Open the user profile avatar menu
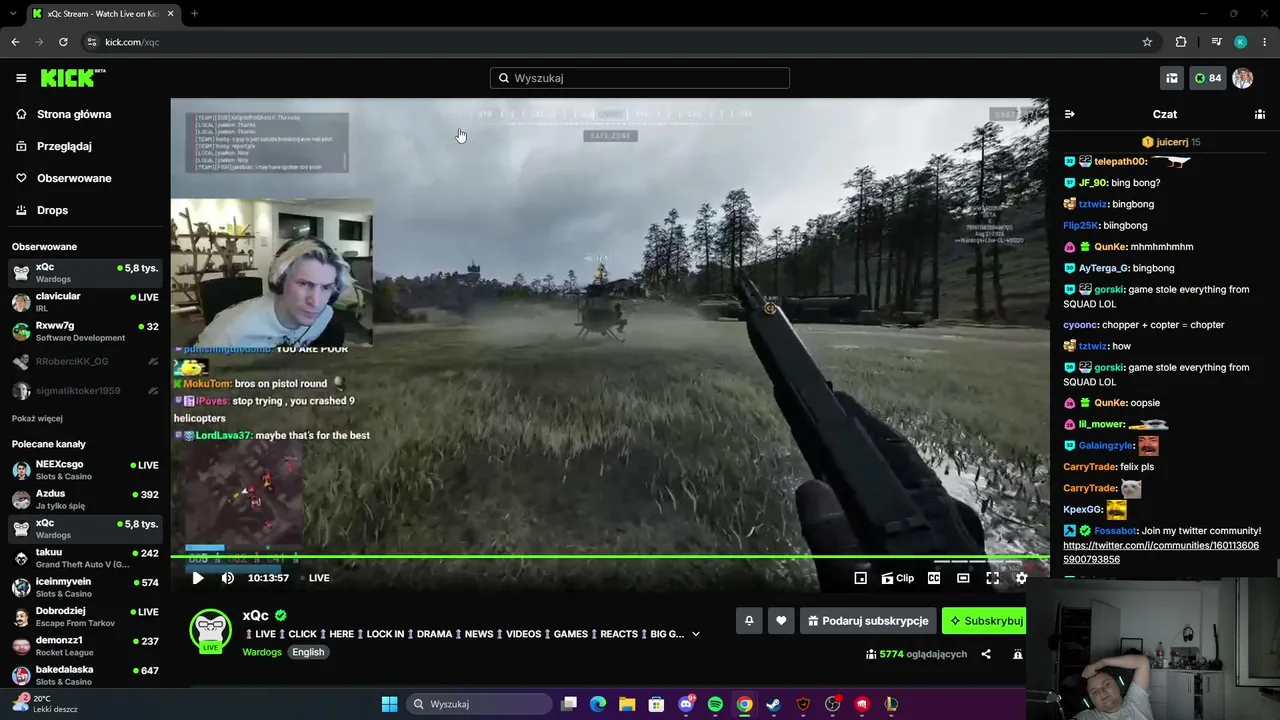The width and height of the screenshot is (1280, 720). [x=1243, y=78]
